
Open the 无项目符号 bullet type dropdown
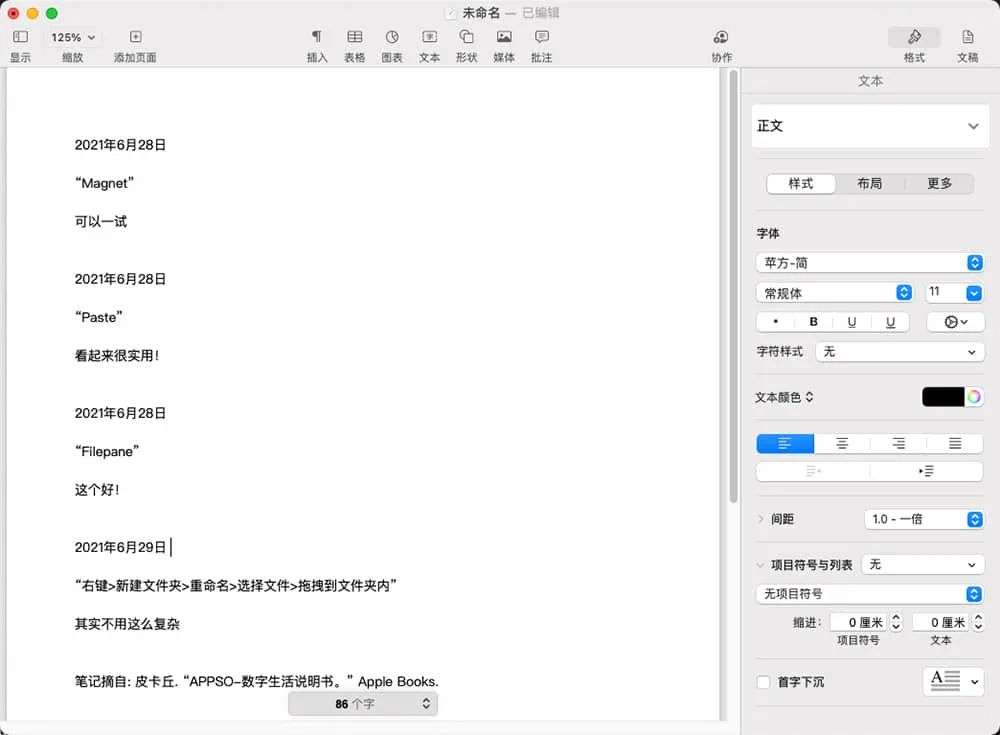pyautogui.click(x=870, y=594)
